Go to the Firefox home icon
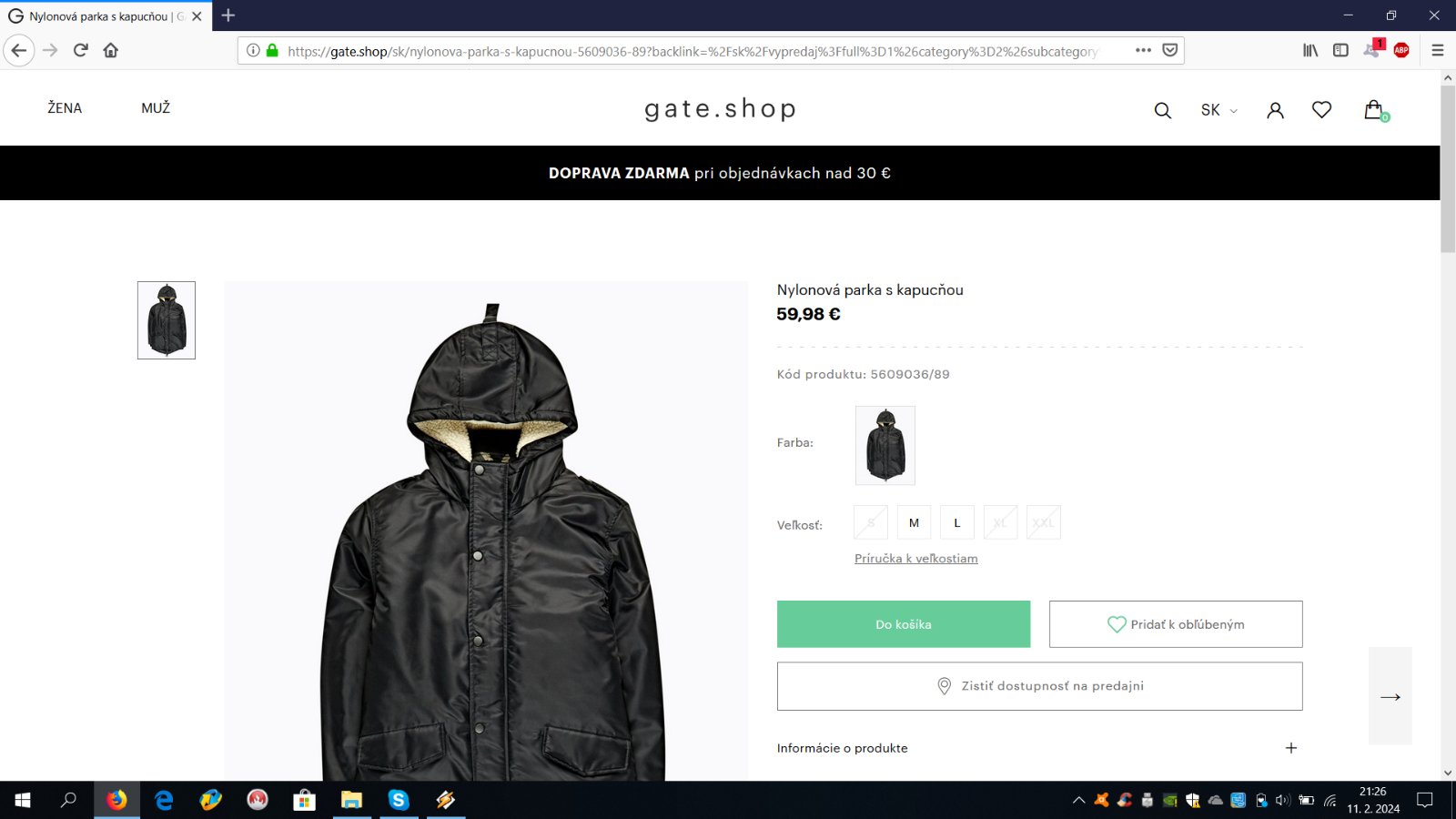The height and width of the screenshot is (819, 1456). pyautogui.click(x=111, y=50)
